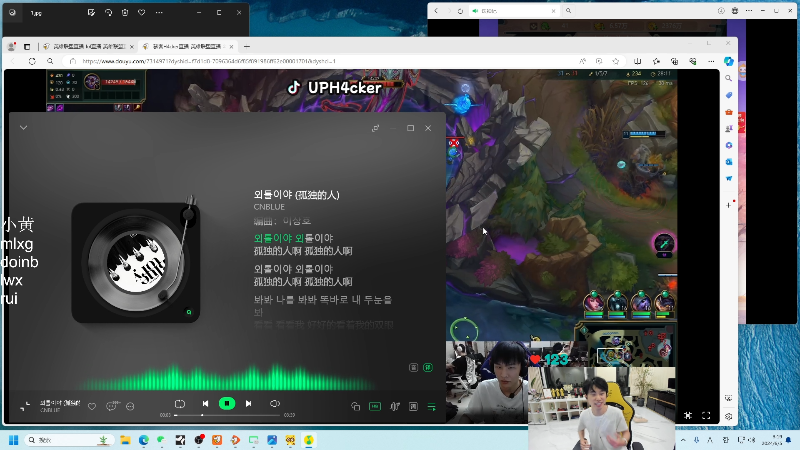Screen dimensions: 800x450
Task: Open the edit image icon in Photos window
Action: pos(91,13)
